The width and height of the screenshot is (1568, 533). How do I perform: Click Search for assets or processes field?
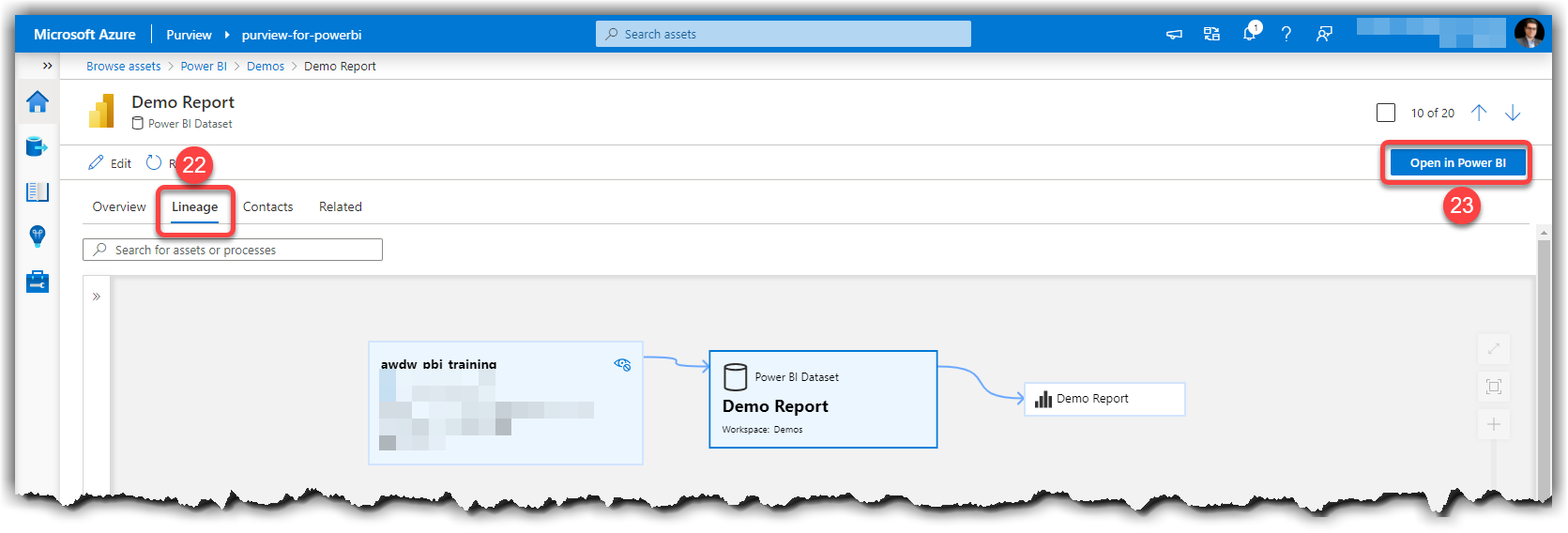233,250
